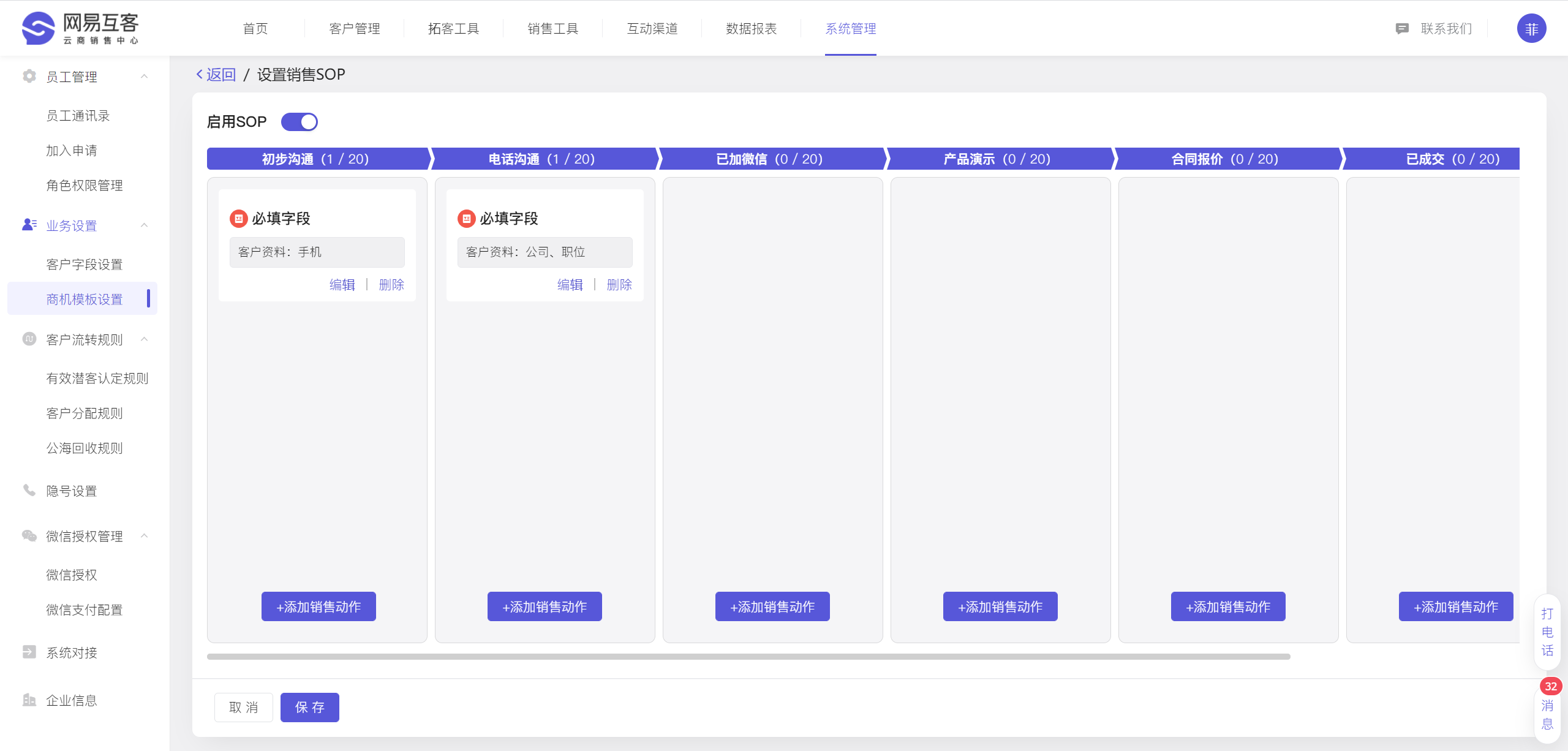Collapse the 微信授权管理 section
The image size is (1568, 751).
click(x=144, y=536)
